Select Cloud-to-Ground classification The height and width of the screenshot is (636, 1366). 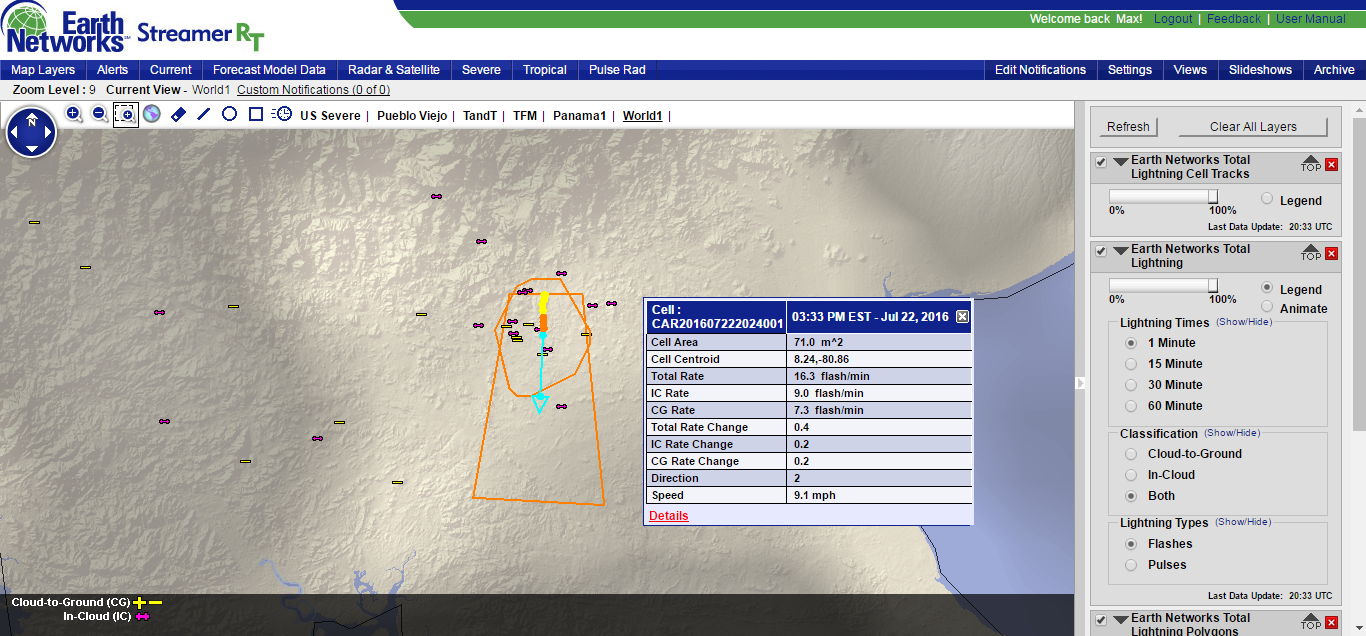click(x=1131, y=454)
